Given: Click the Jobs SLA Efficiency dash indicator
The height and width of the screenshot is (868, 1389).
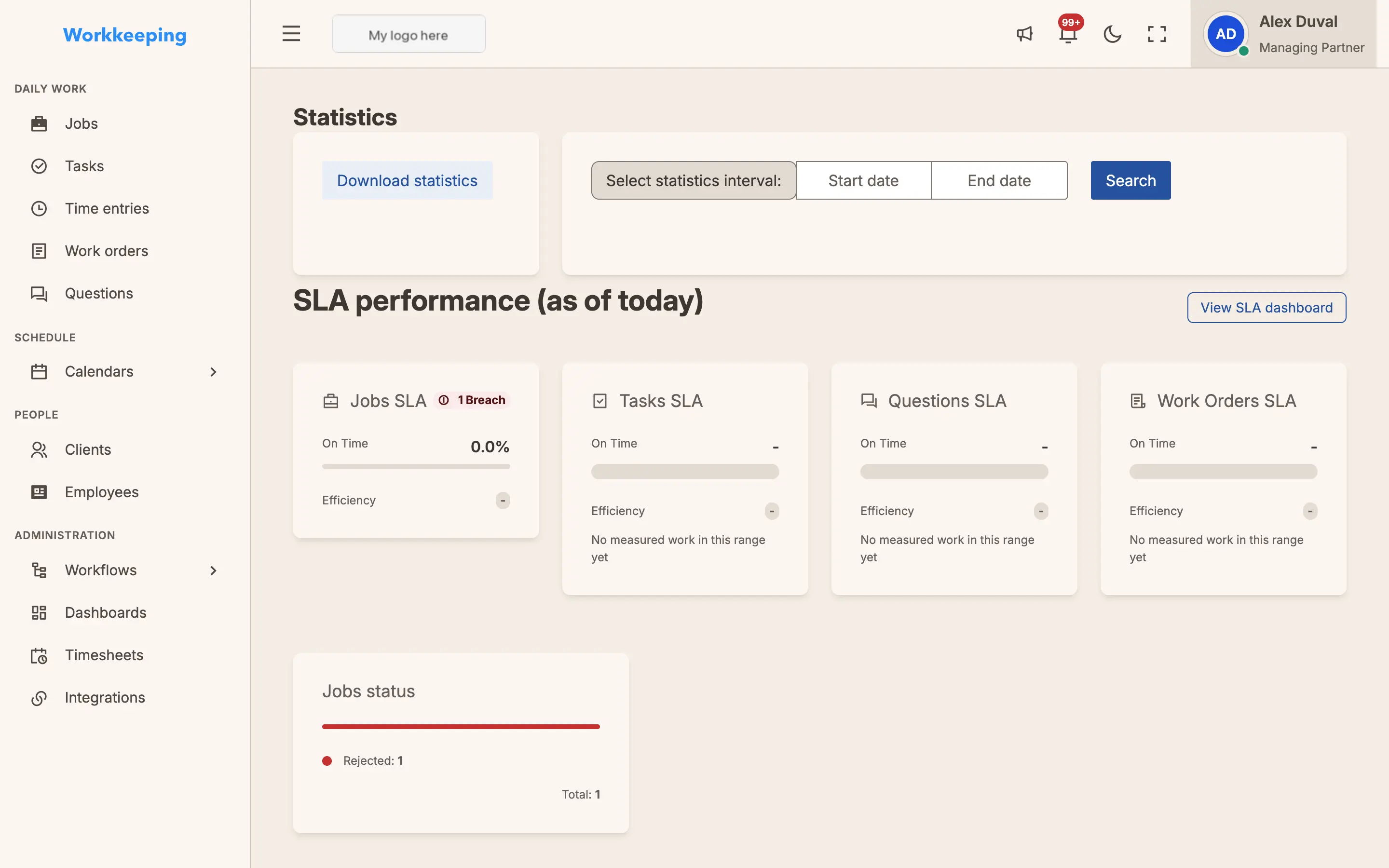Looking at the screenshot, I should tap(503, 501).
